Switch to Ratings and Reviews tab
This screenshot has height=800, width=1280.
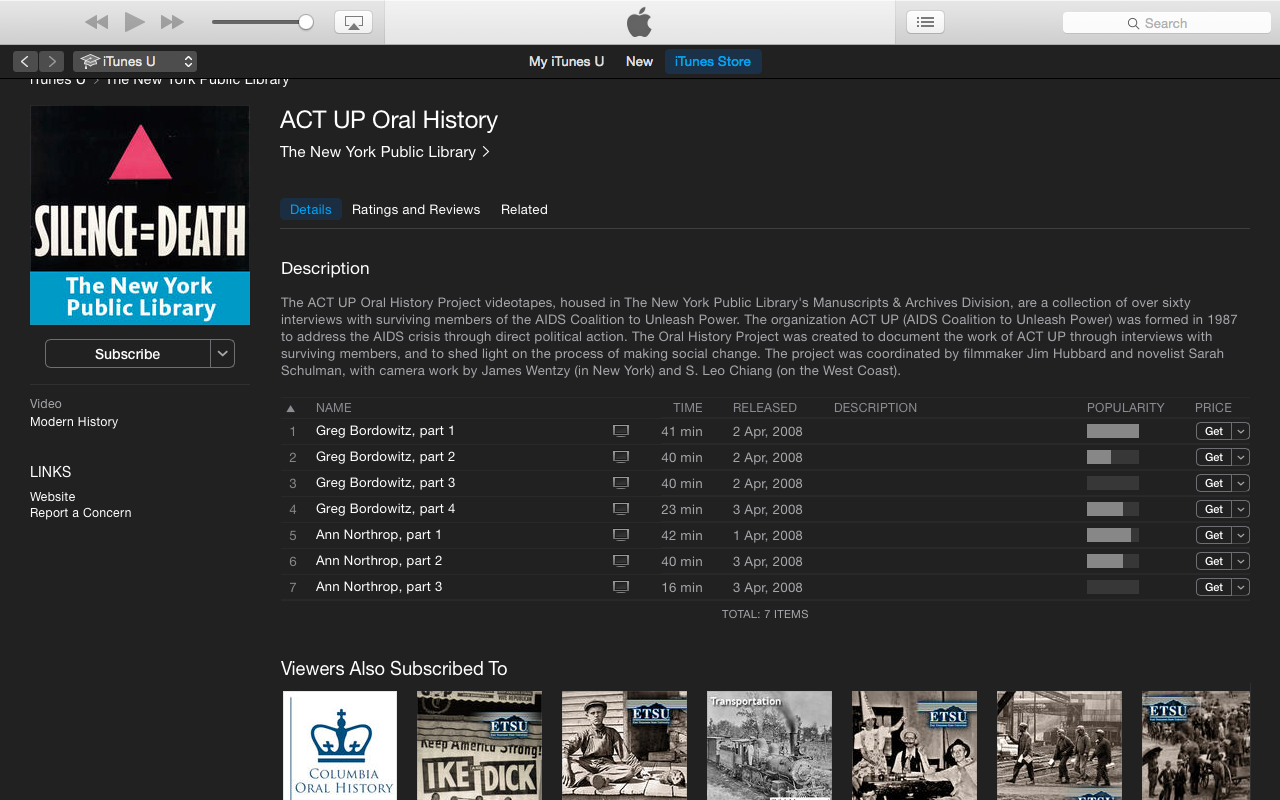point(416,209)
